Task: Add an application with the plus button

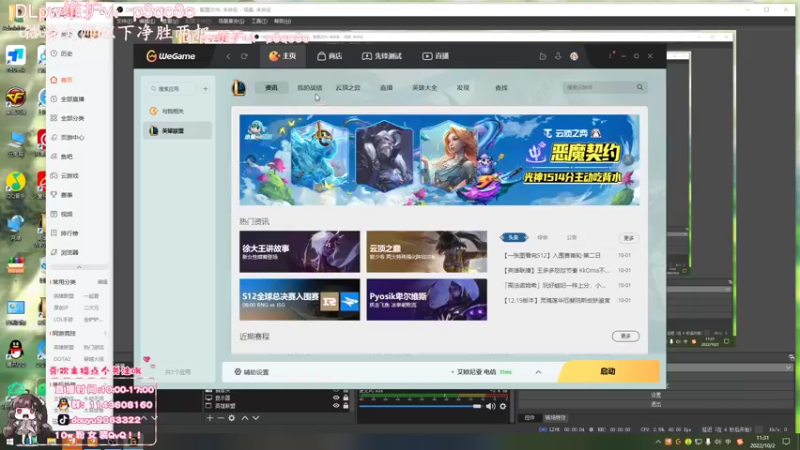Action: [x=205, y=89]
